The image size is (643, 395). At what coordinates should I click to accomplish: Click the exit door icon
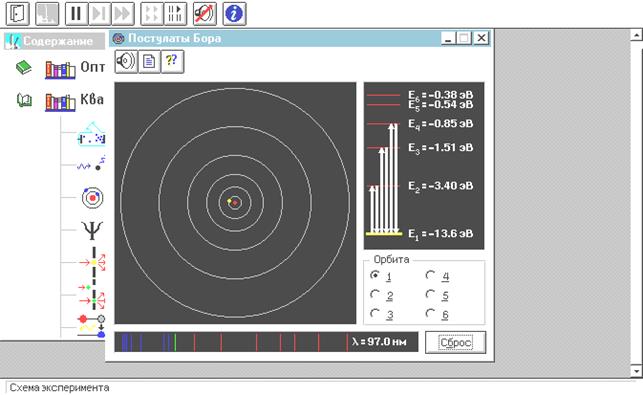[17, 14]
